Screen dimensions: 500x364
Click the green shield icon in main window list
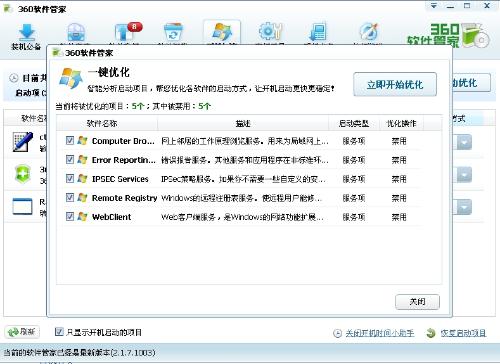tap(23, 174)
